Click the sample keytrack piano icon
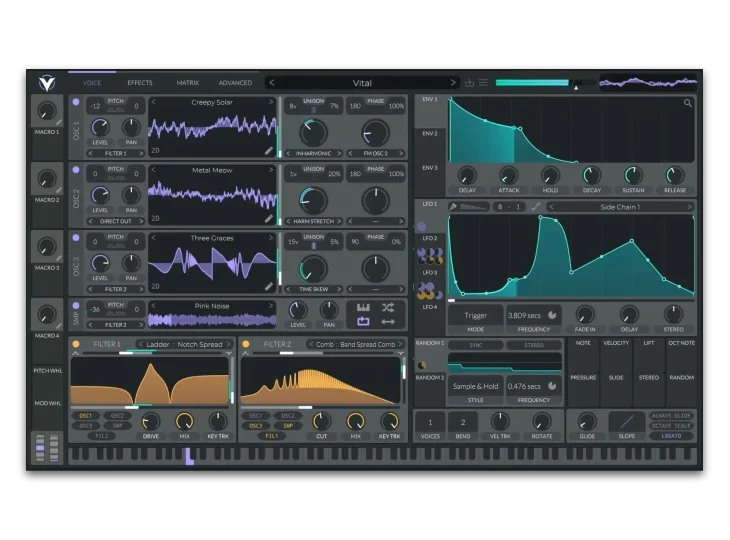The height and width of the screenshot is (540, 730). 362,308
